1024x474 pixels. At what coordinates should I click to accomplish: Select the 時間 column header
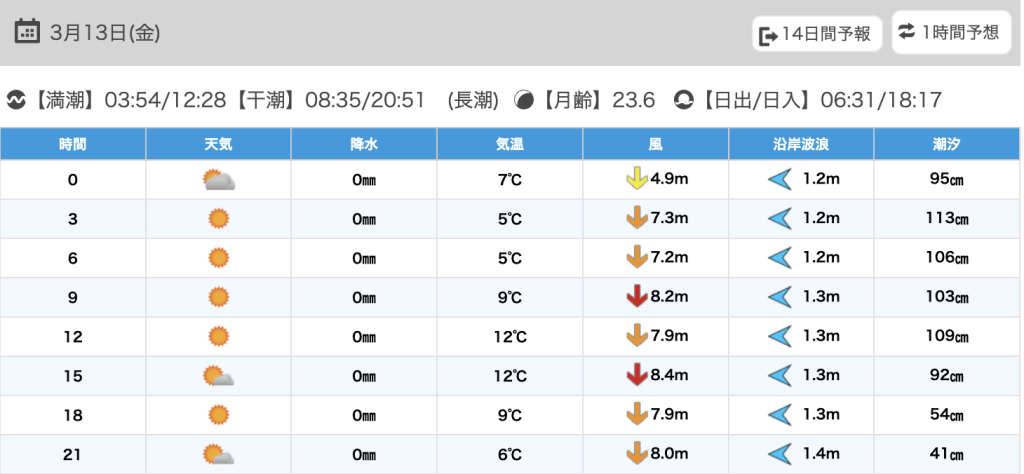click(73, 144)
